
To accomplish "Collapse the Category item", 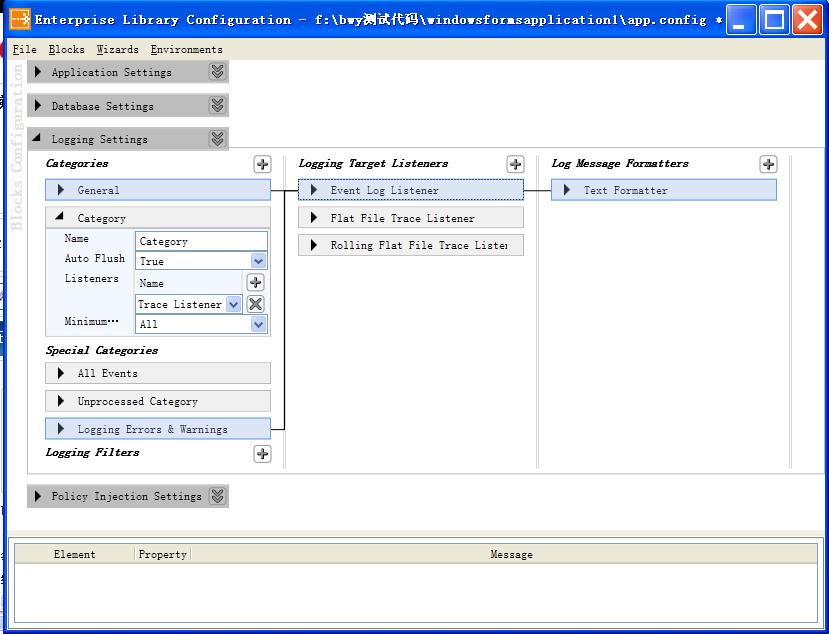I will click(60, 216).
